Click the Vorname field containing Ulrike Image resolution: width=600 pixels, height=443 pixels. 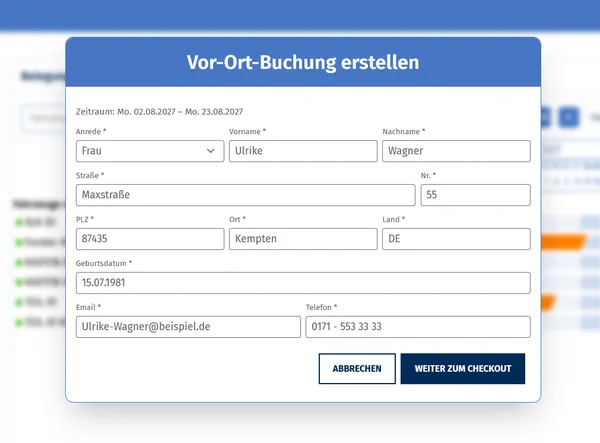pos(303,151)
